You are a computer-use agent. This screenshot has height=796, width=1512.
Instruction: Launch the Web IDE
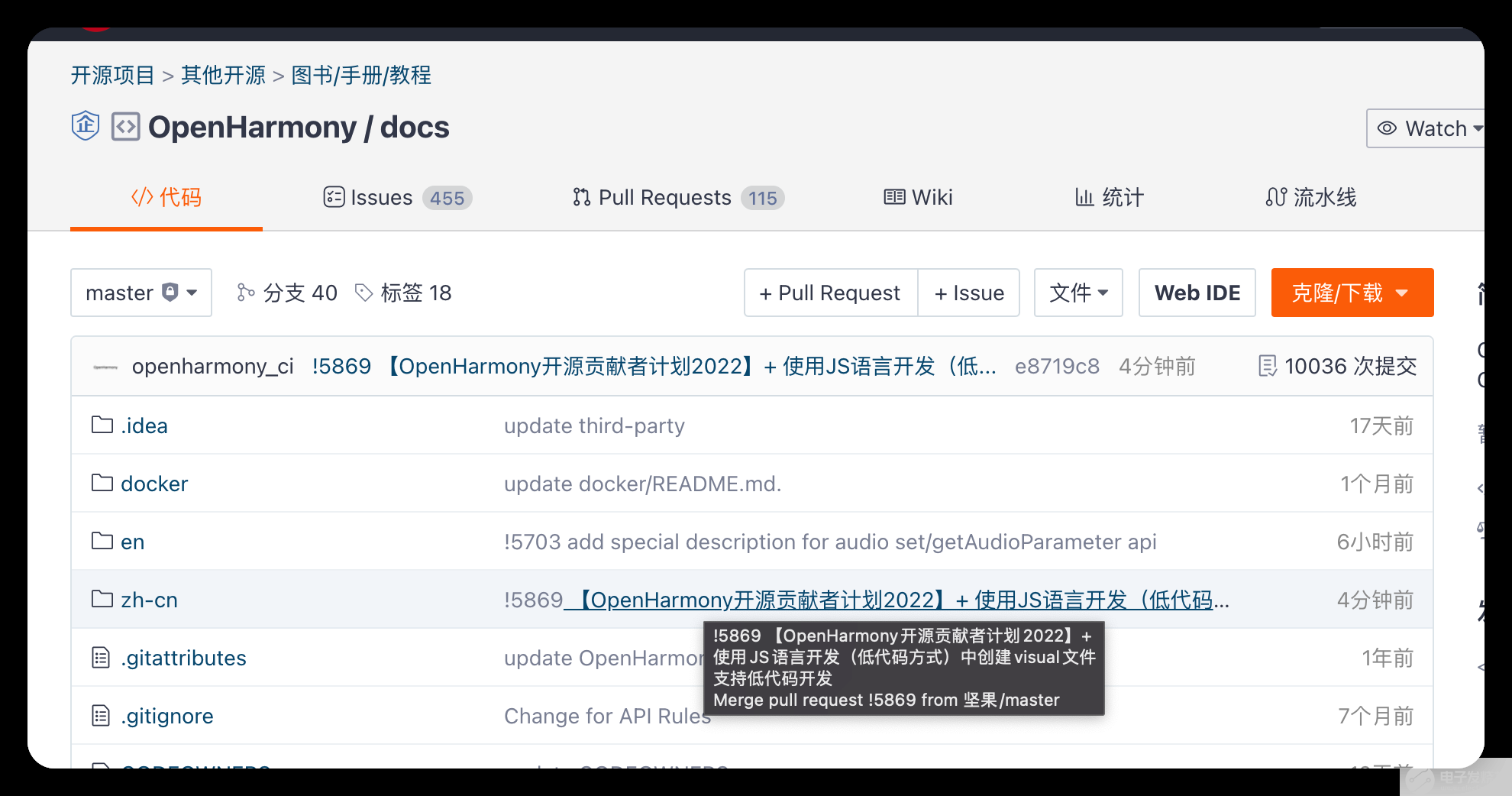click(1197, 293)
